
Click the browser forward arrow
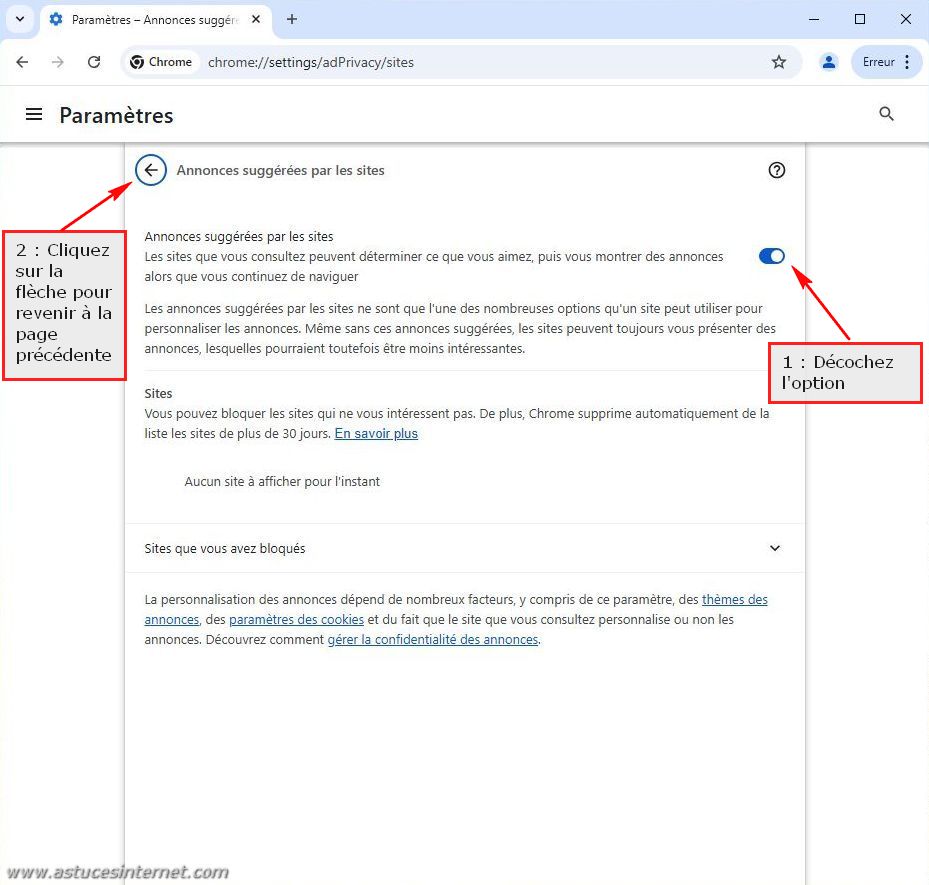57,62
